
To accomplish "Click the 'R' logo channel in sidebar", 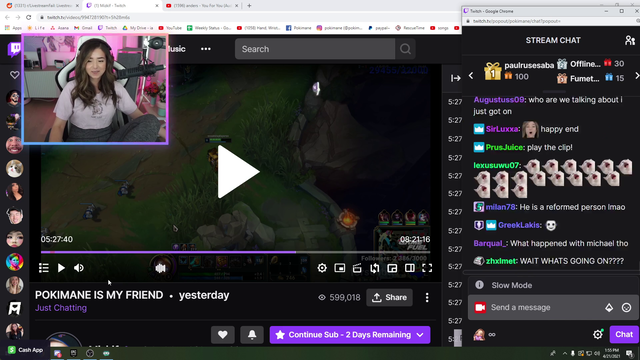I will tap(14, 308).
